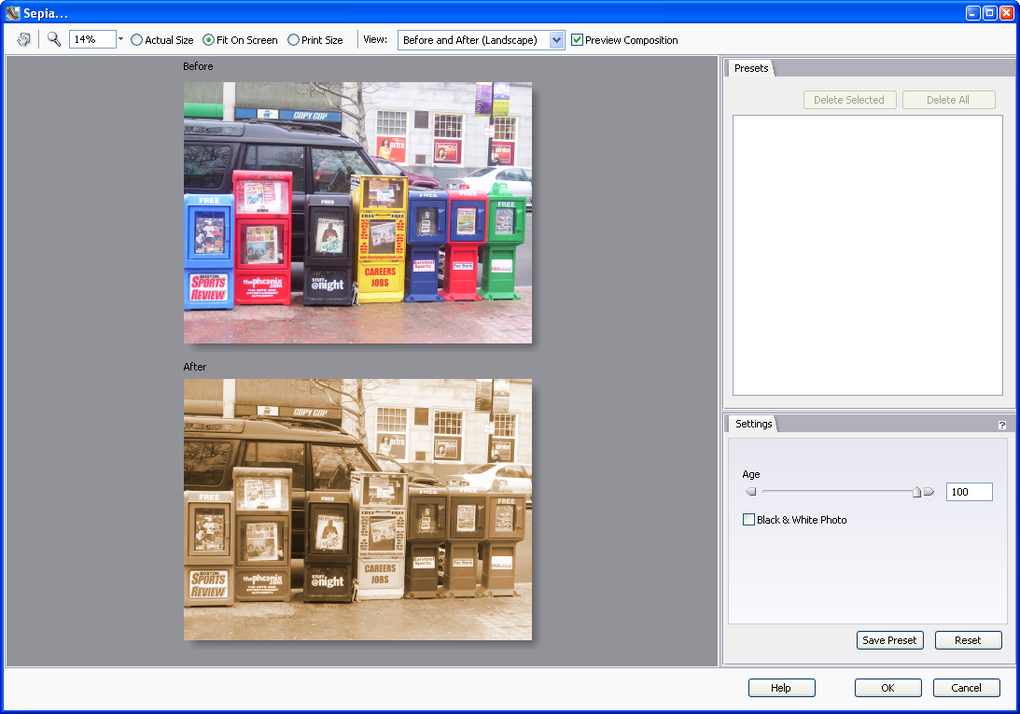Click the Sepia window title icon

(12, 12)
